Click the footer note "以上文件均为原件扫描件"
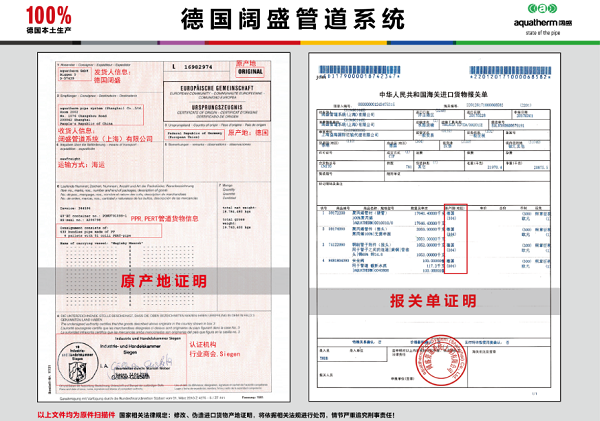Screen dimensions: 600x421 pyautogui.click(x=76, y=415)
